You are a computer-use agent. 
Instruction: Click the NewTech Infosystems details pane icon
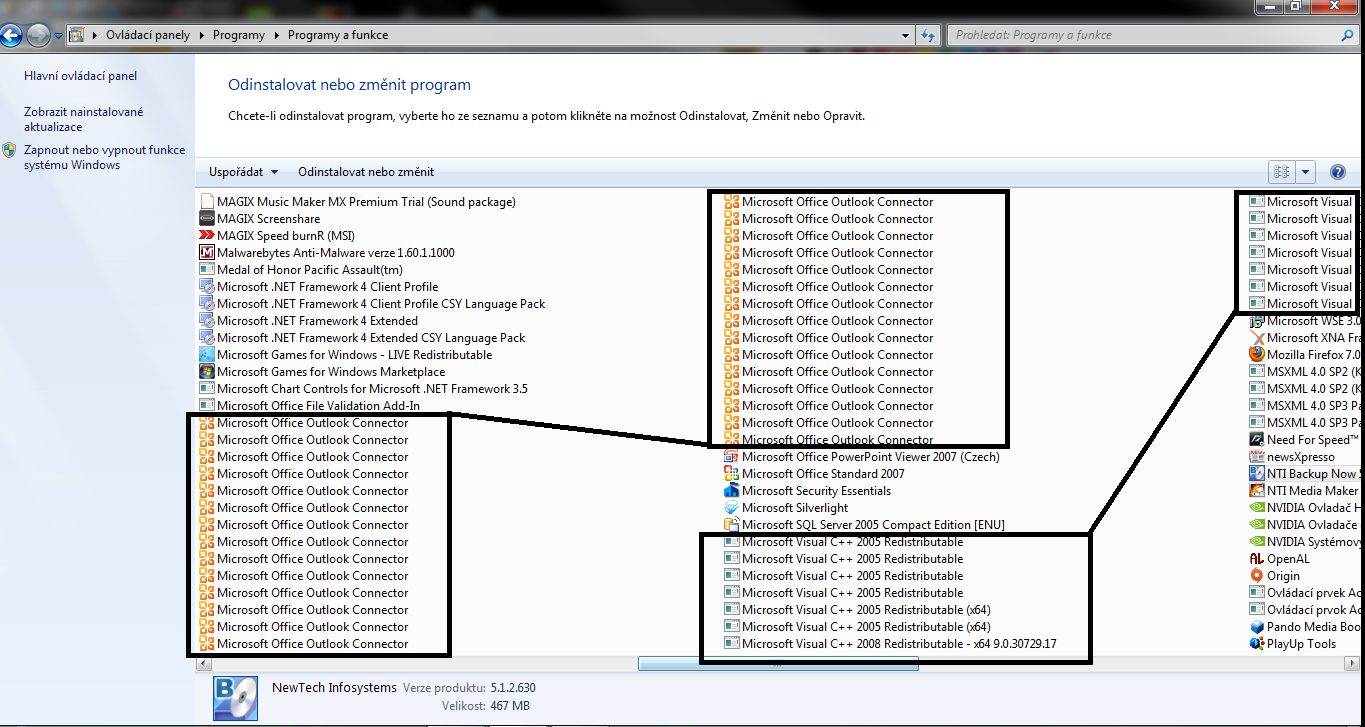click(x=235, y=698)
